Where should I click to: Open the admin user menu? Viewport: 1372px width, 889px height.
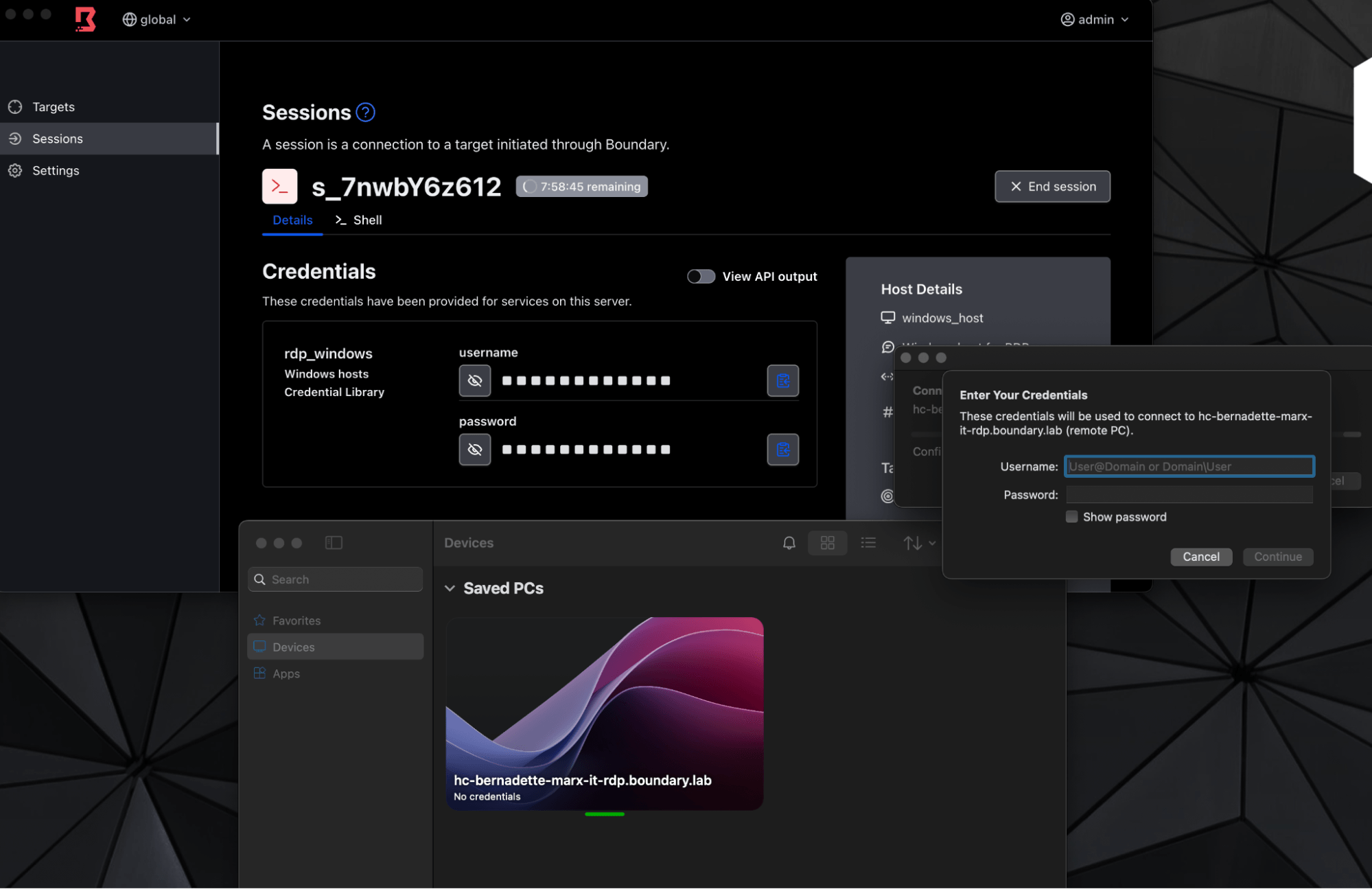coord(1094,20)
